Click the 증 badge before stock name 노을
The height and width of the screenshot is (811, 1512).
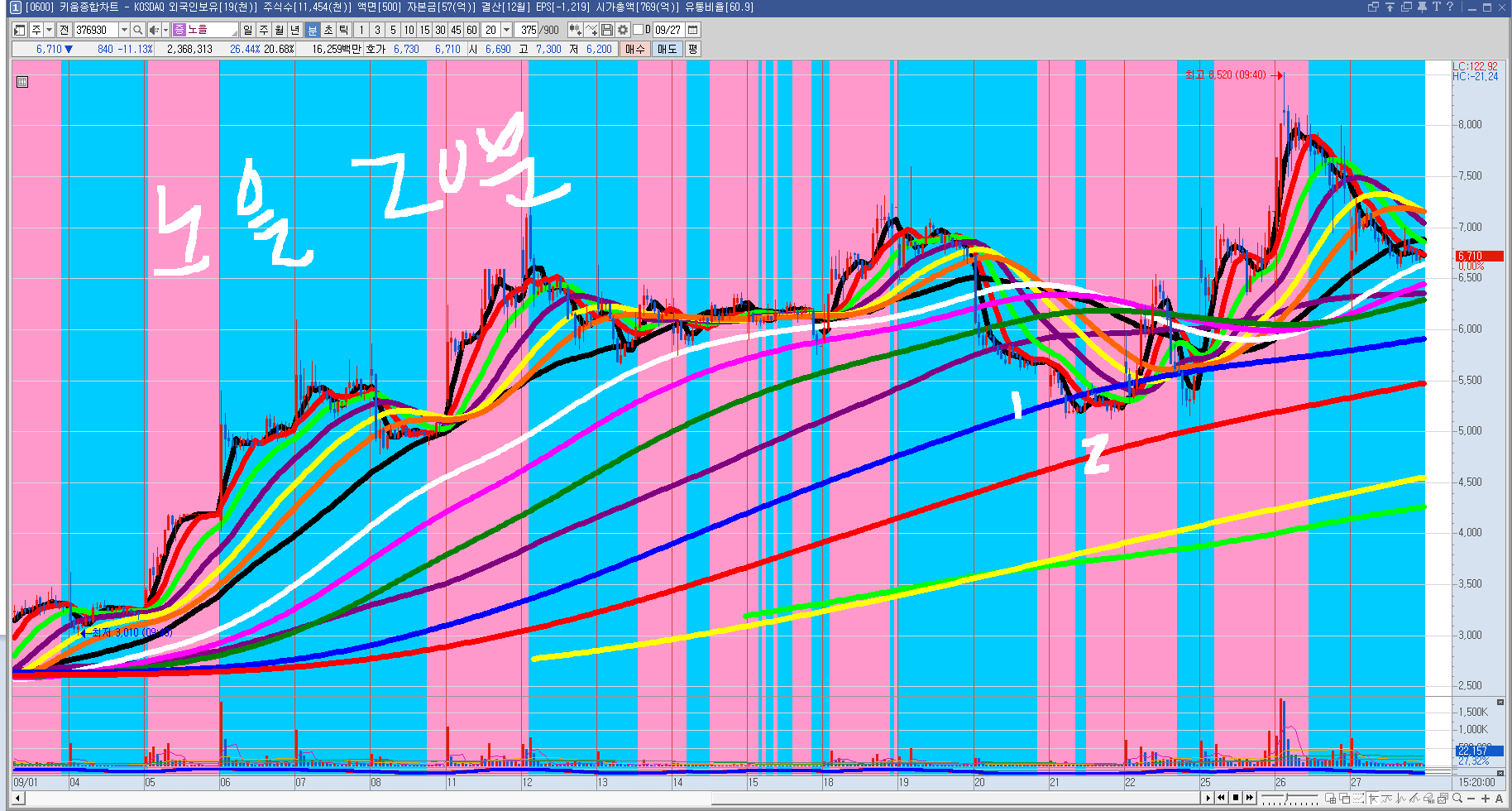click(x=179, y=30)
